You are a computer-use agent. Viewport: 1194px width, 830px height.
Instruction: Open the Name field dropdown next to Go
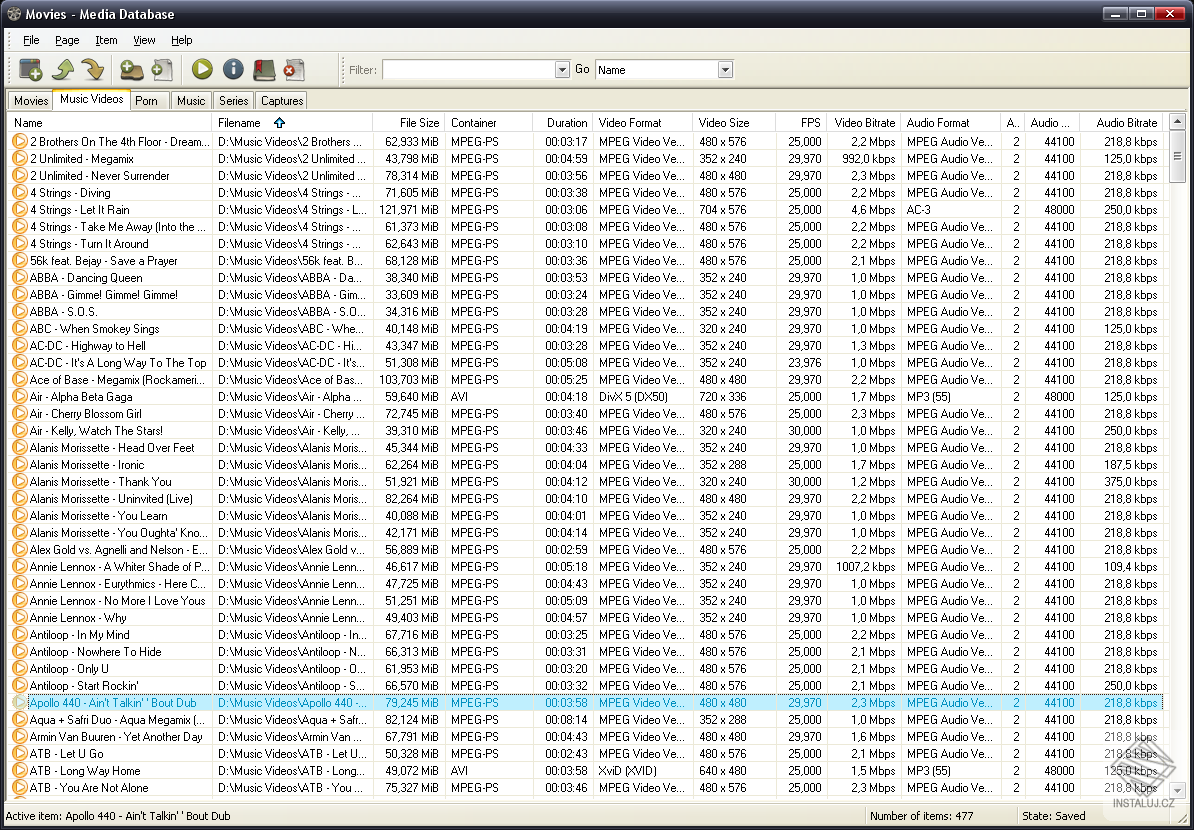click(x=725, y=69)
